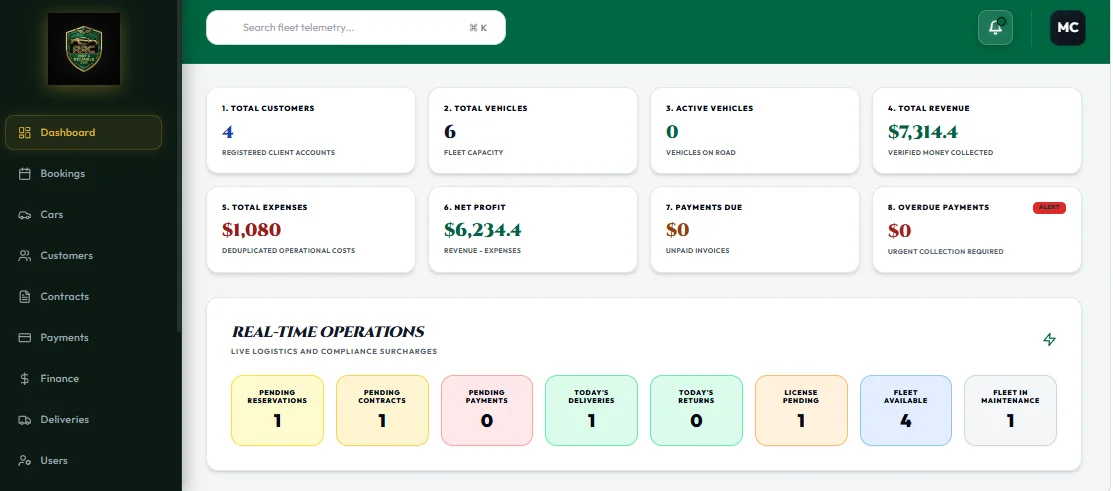The height and width of the screenshot is (491, 1113).
Task: Click the lightning bolt icon in Real-Time Operations
Action: [1049, 340]
